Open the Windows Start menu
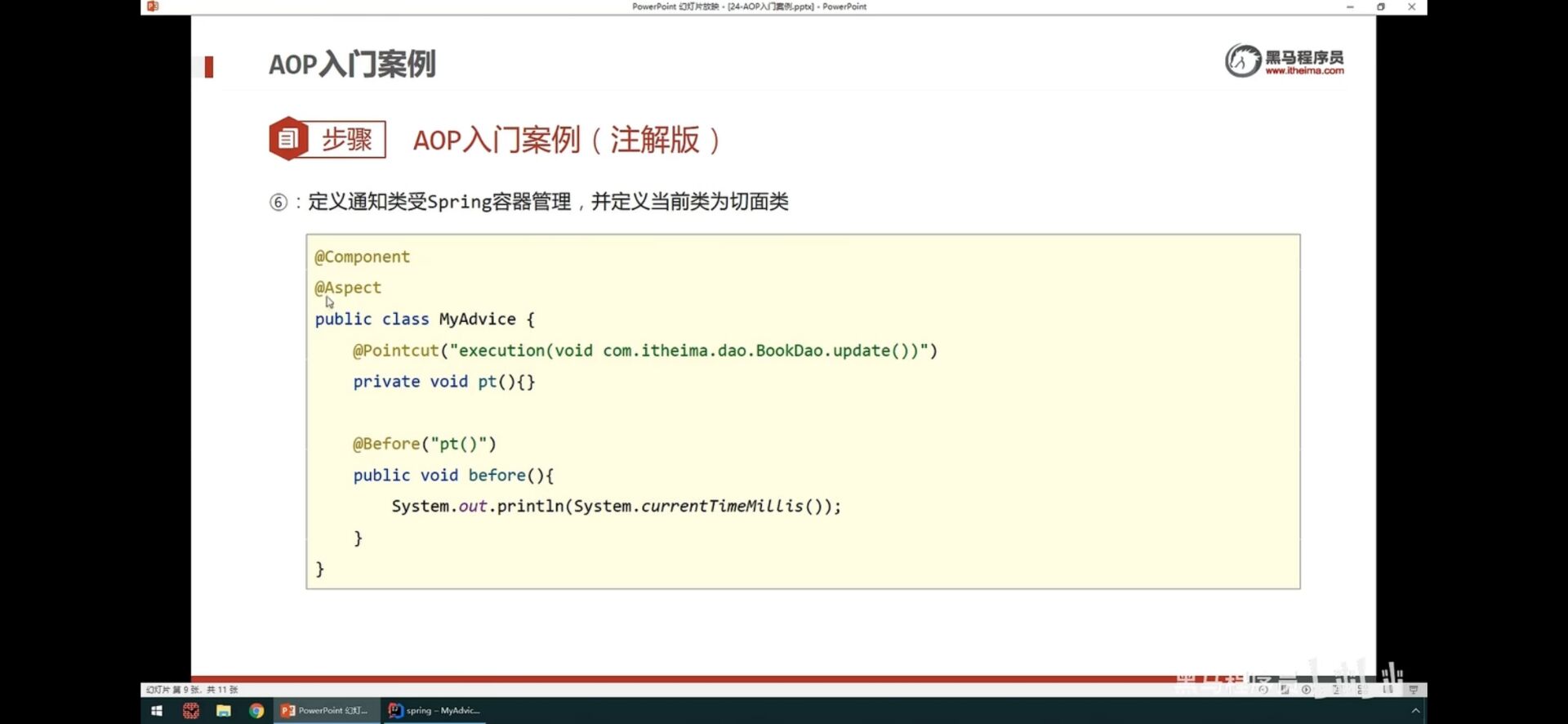 point(157,711)
